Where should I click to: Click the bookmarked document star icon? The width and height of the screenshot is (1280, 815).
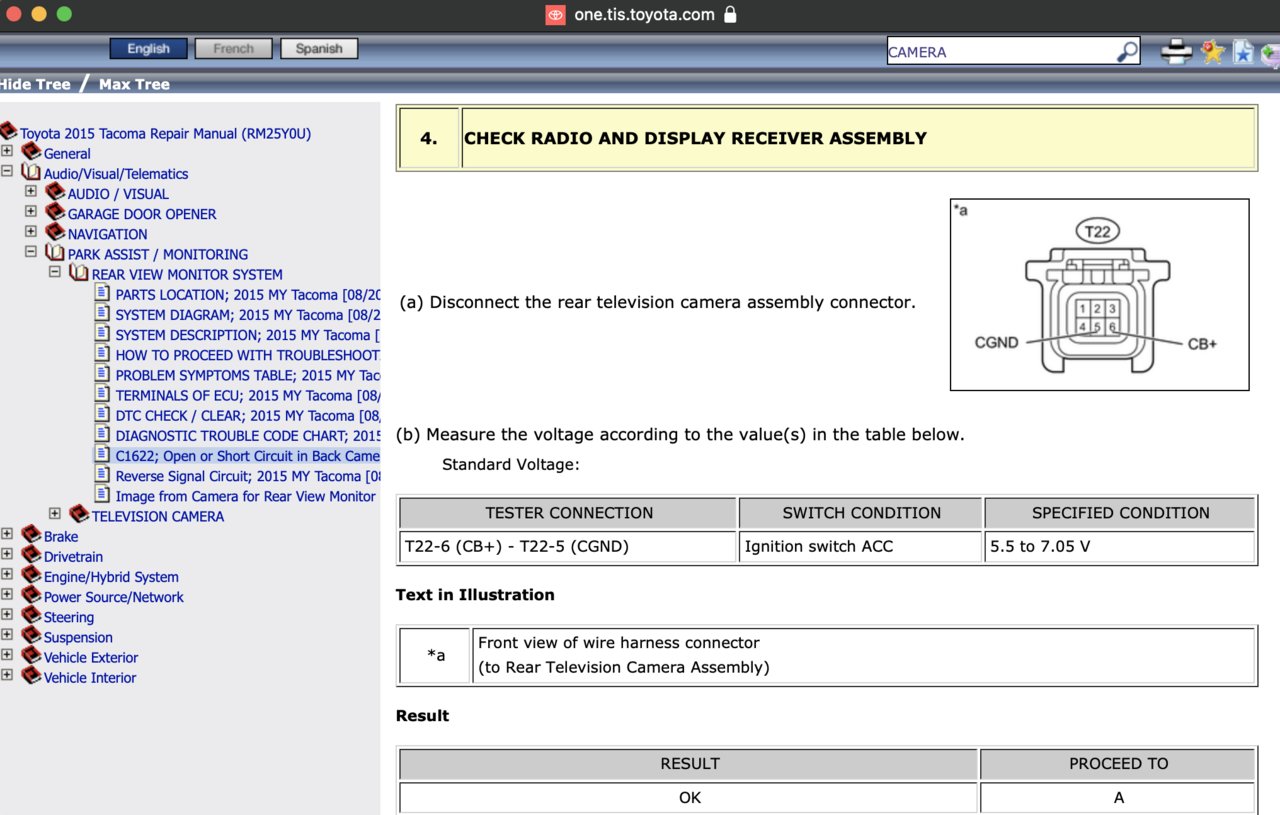coord(1243,51)
